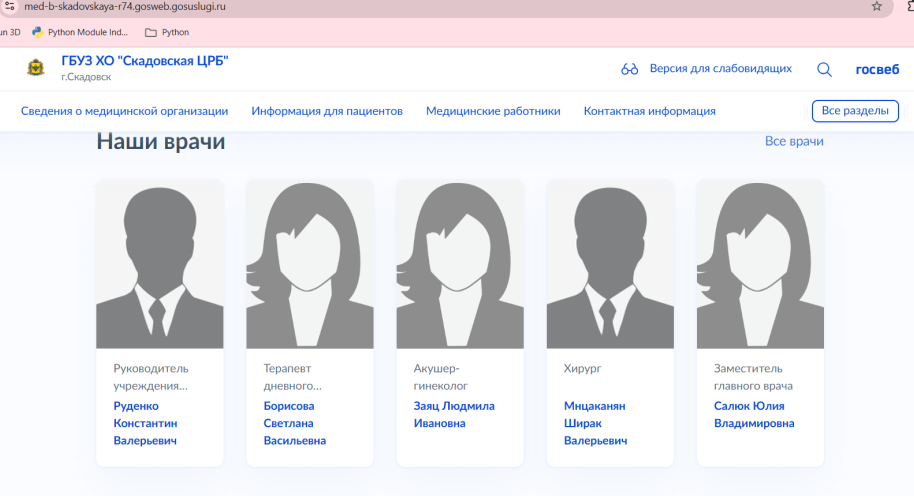Viewport: 914px width, 496px height.
Task: Click Руденко's avatar silhouette photo
Action: (160, 265)
